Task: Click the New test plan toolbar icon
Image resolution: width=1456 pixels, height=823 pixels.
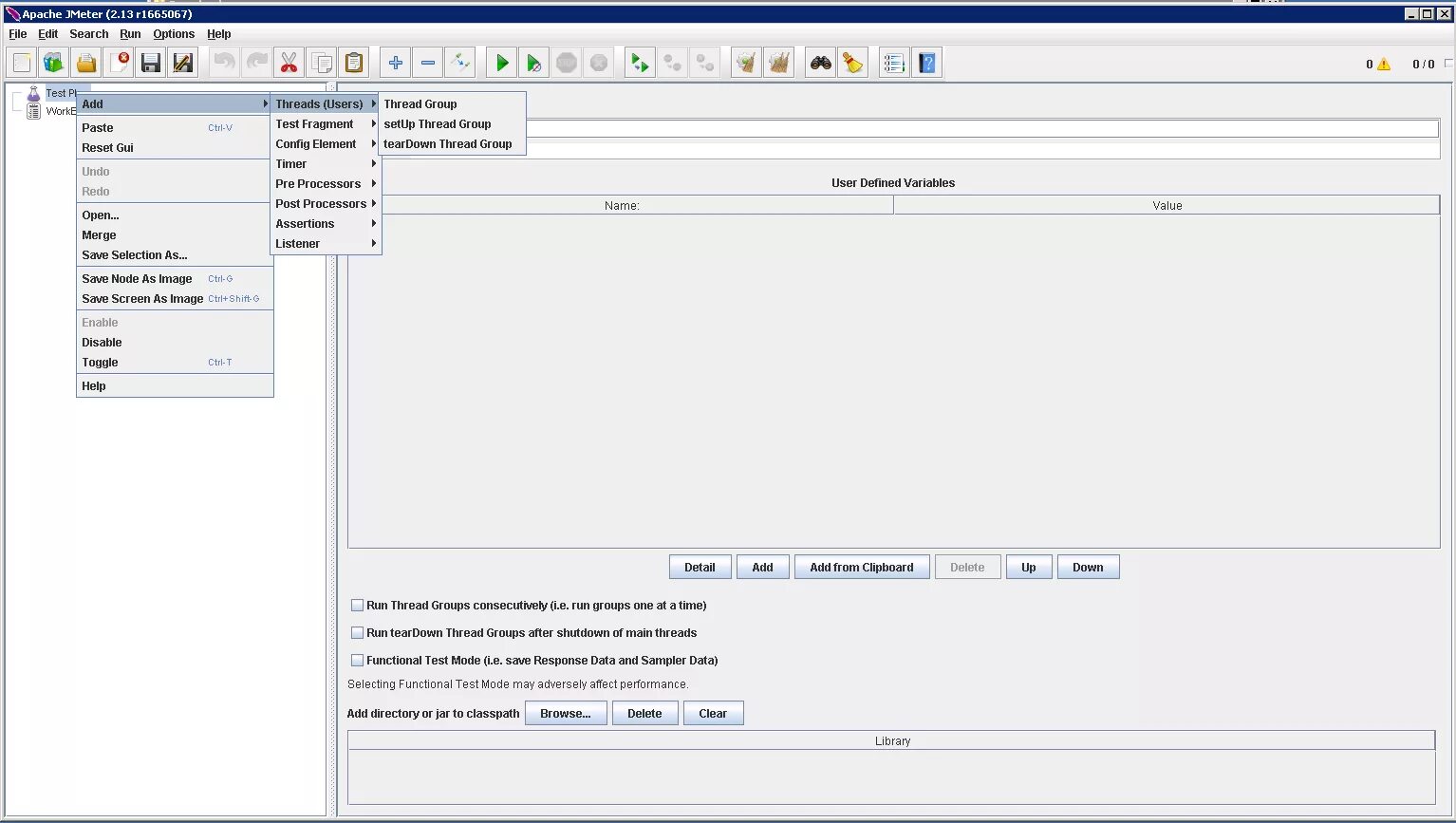Action: (22, 64)
